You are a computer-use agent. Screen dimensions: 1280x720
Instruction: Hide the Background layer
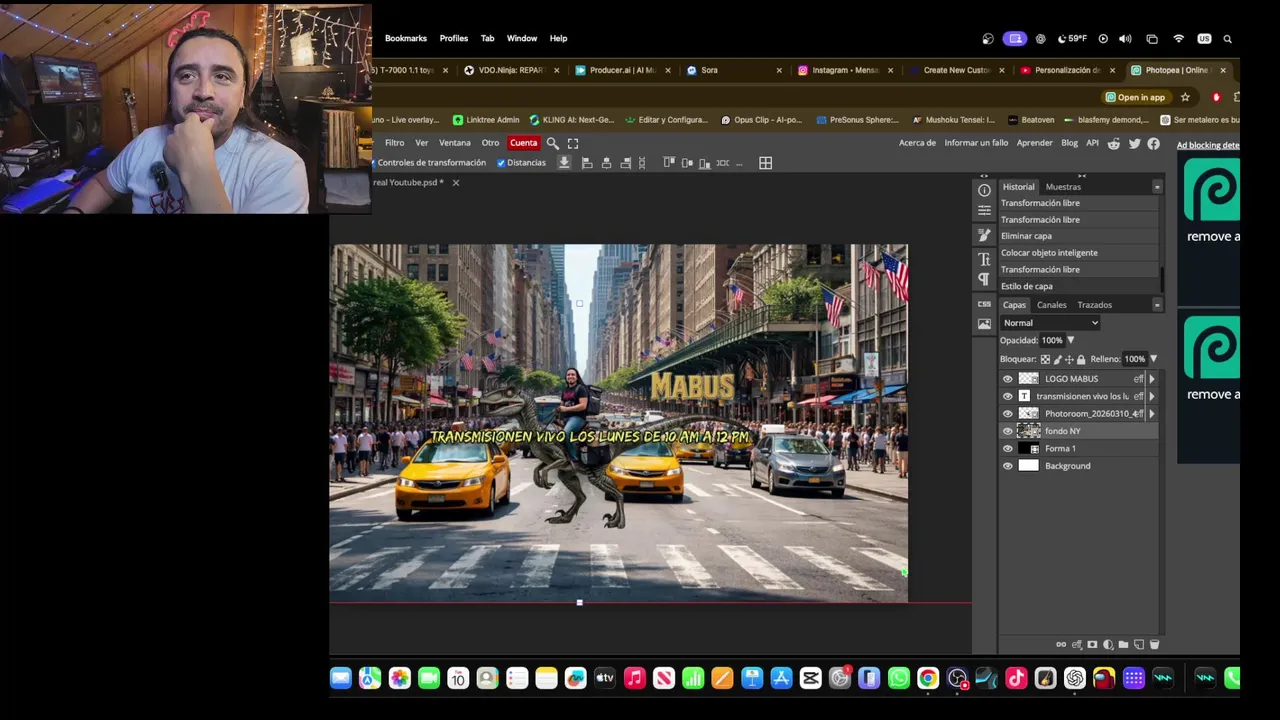1007,466
